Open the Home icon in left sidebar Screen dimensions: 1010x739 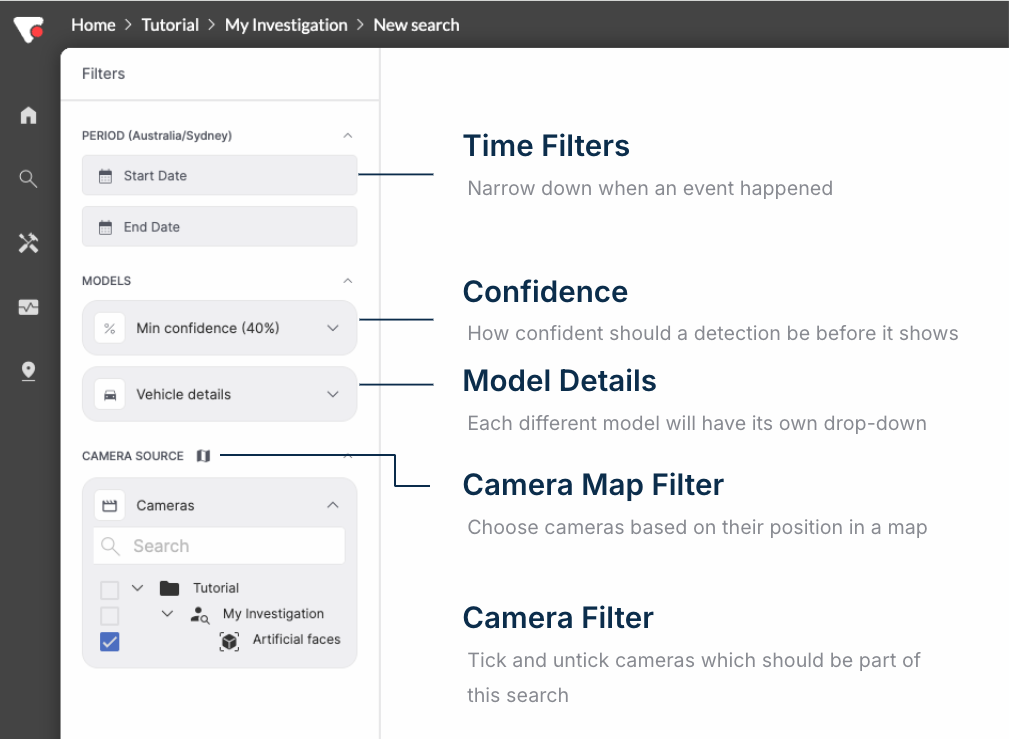click(x=28, y=115)
